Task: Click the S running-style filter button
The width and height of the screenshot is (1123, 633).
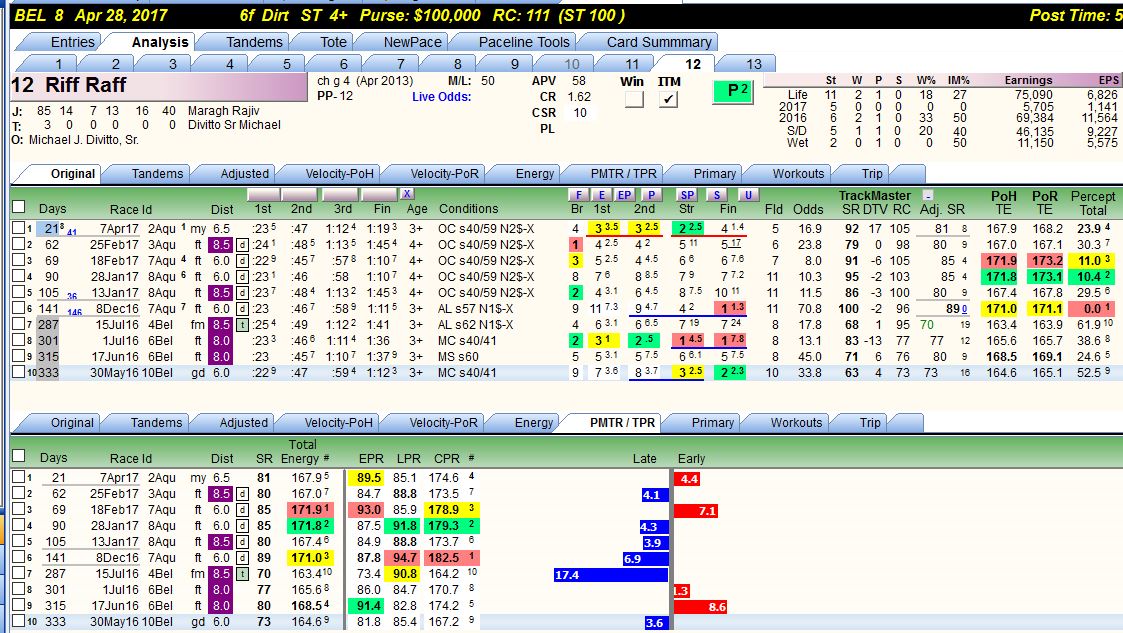Action: pyautogui.click(x=716, y=195)
